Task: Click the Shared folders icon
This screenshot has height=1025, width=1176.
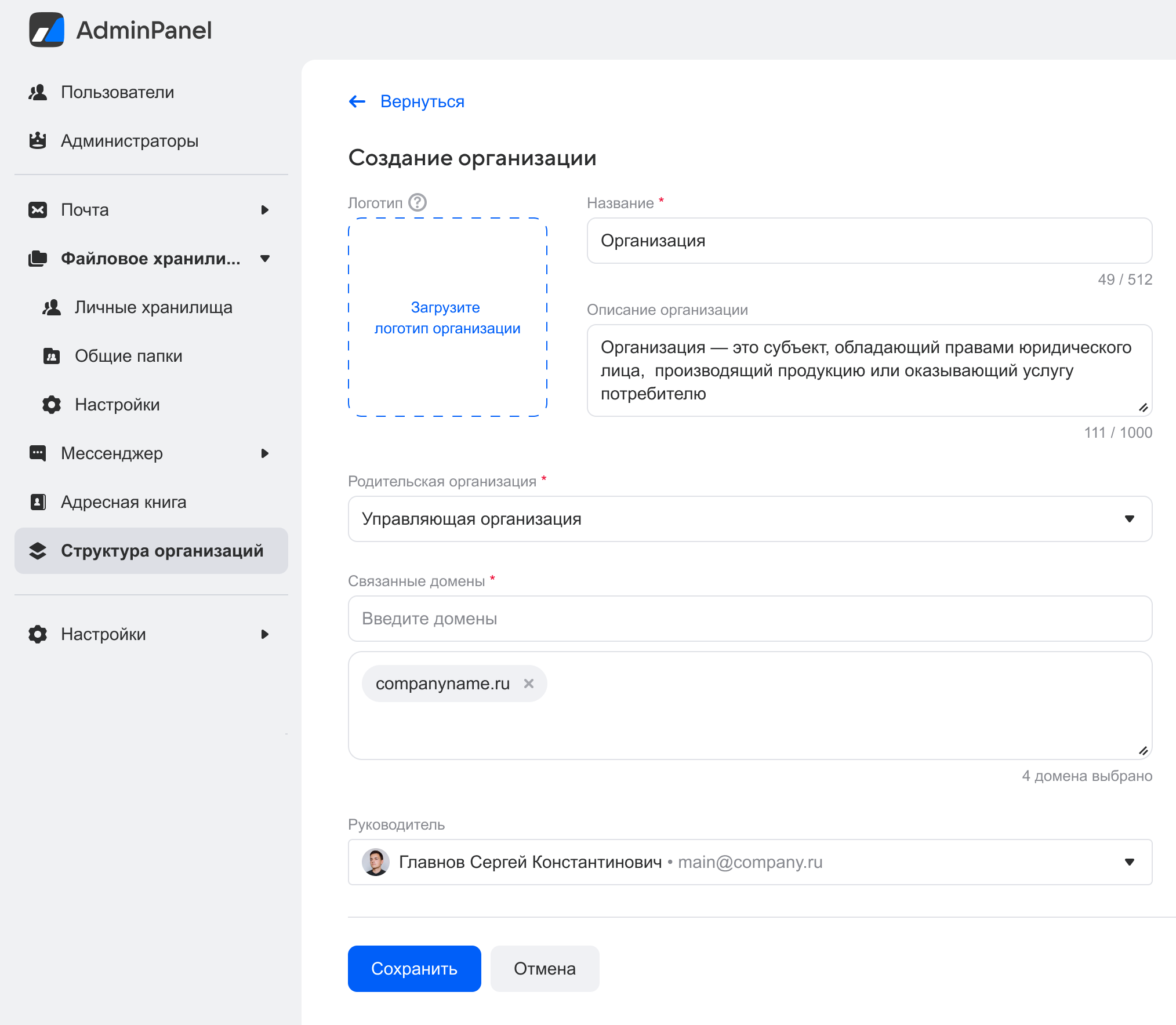Action: [52, 356]
